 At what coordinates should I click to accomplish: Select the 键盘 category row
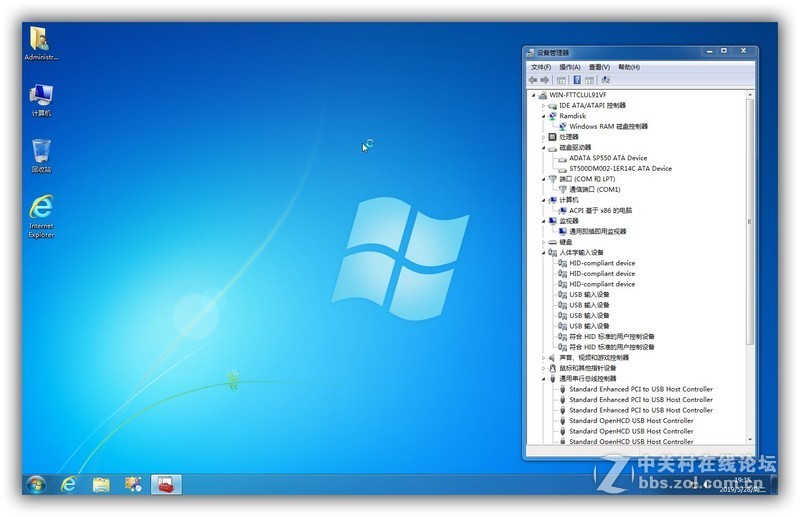click(566, 242)
